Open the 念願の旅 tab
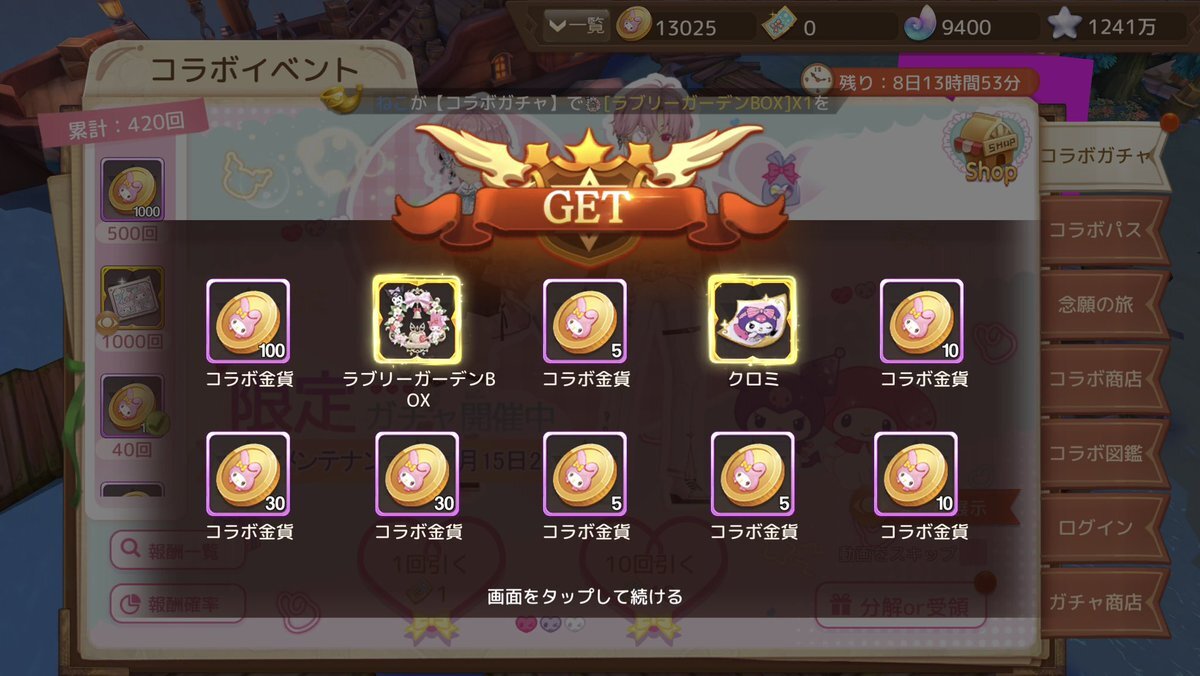The height and width of the screenshot is (676, 1200). pyautogui.click(x=1095, y=304)
